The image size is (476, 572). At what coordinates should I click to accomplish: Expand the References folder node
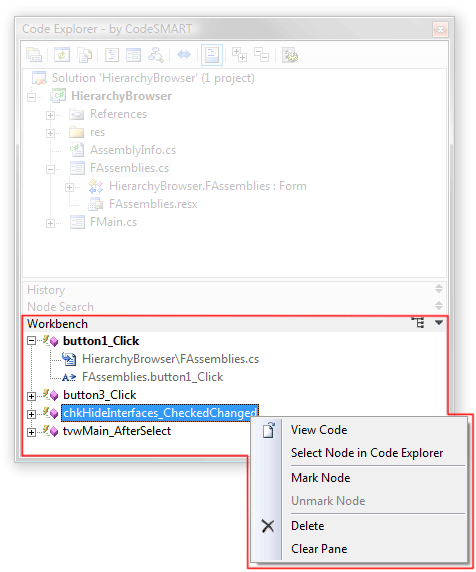50,115
